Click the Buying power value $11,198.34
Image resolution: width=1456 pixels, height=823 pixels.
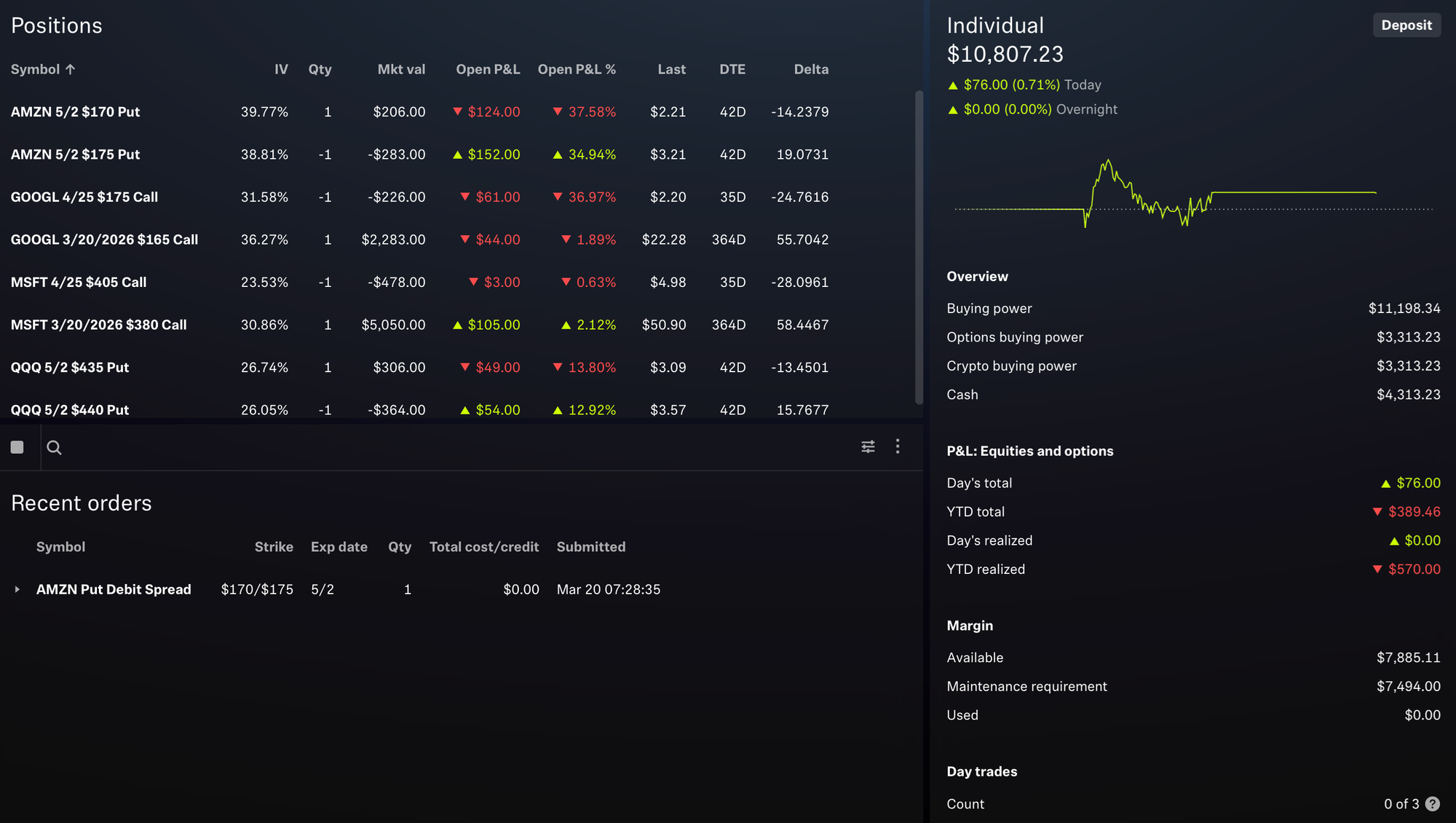pos(1404,308)
